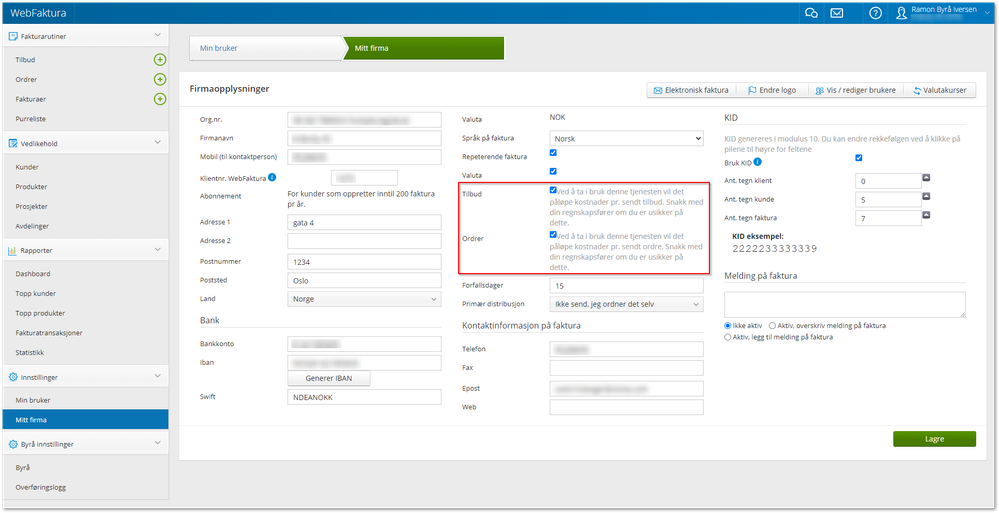Collapse the Fakturarutiner section chevron
This screenshot has width=999, height=513.
click(158, 36)
